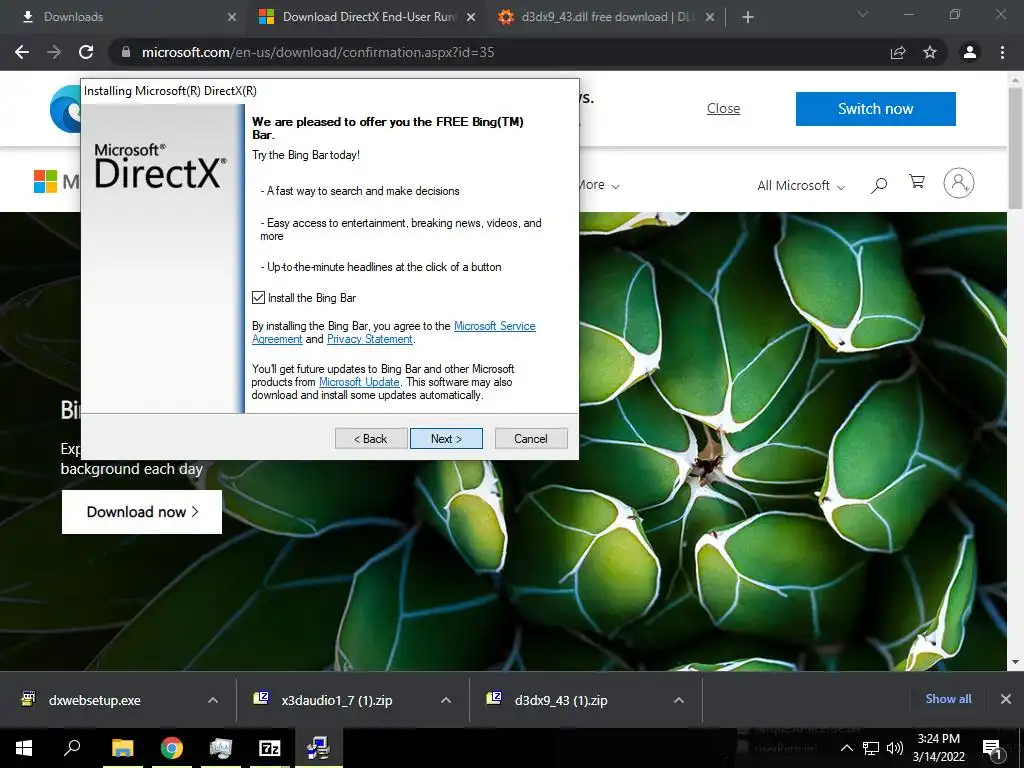Open the taskbar app next to Chrome
Viewport: 1024px width, 768px height.
click(221, 748)
